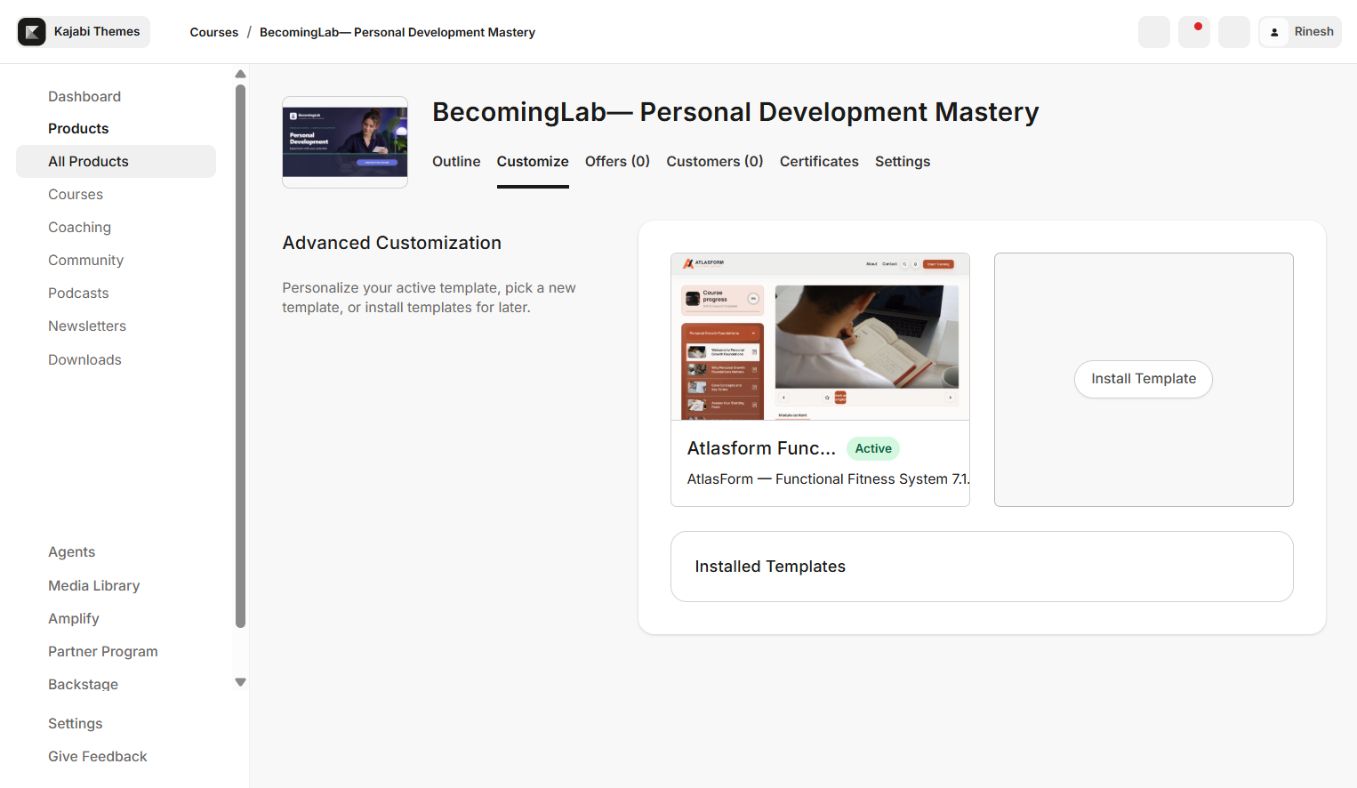This screenshot has height=788, width=1357.
Task: Open Agents in the sidebar
Action: tap(71, 552)
